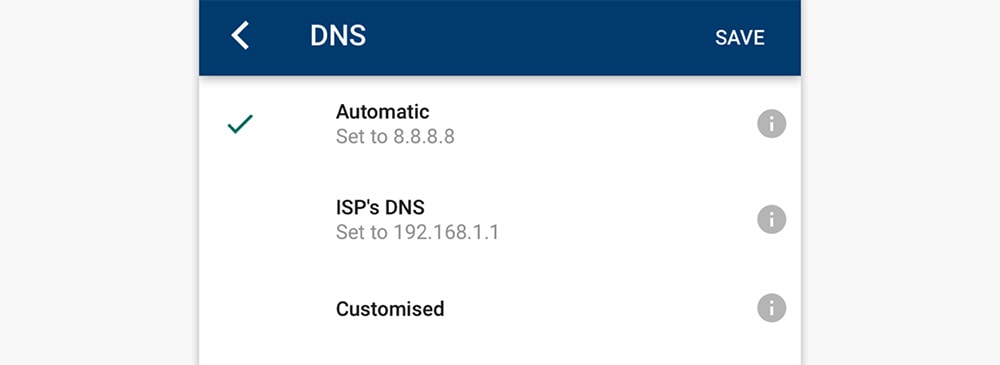View info for the Customised DNS option

[x=772, y=308]
